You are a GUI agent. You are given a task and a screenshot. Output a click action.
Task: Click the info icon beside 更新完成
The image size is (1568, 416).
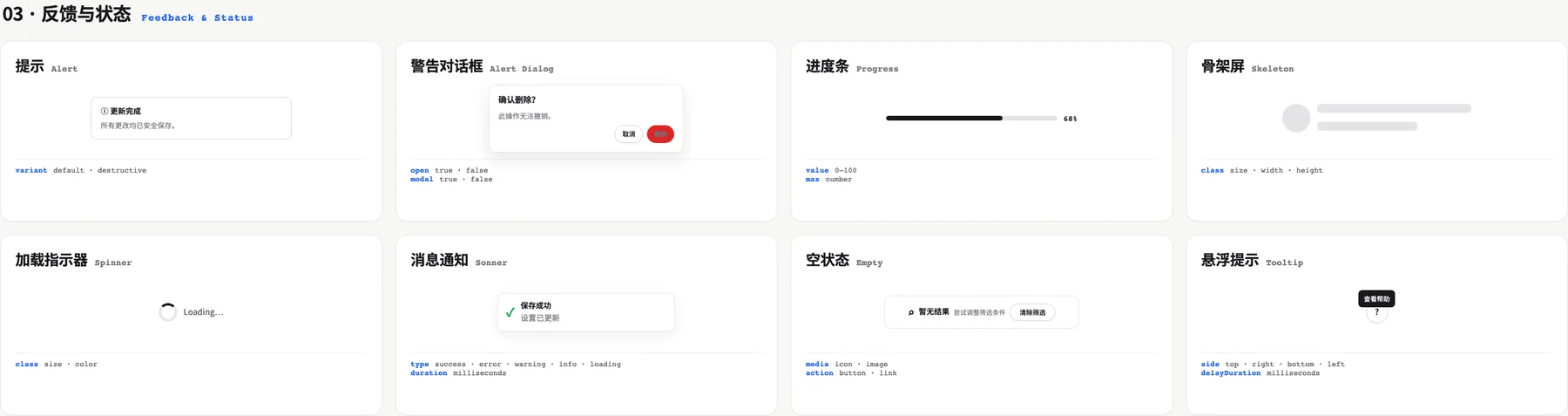tap(105, 112)
